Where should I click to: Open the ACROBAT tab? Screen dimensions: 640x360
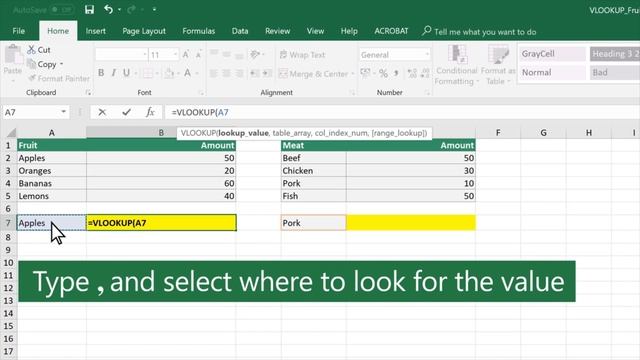391,31
